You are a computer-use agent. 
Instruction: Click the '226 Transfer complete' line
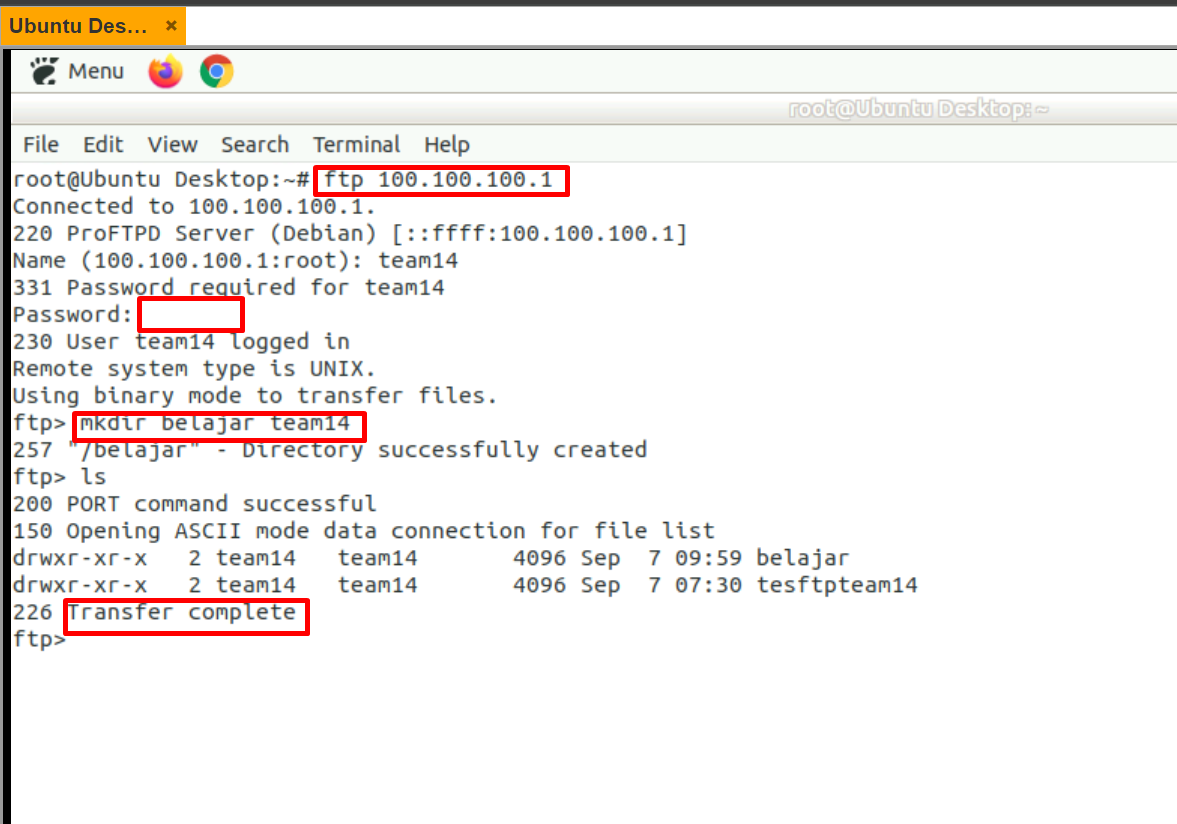coord(154,612)
